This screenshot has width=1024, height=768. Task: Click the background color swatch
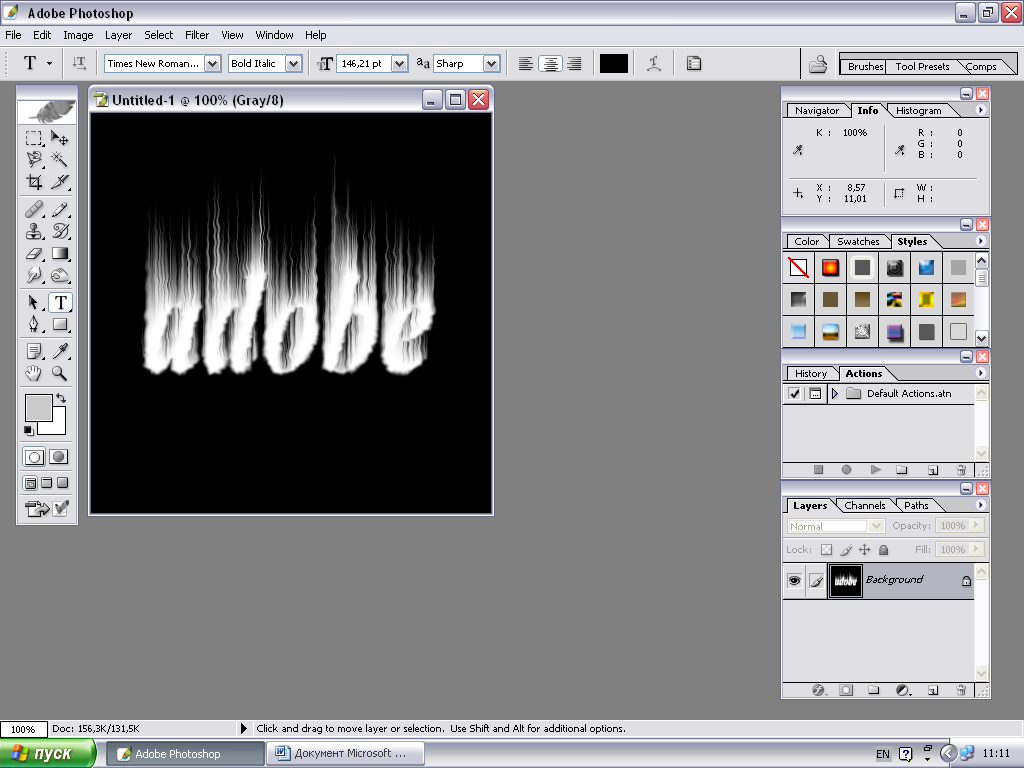[57, 426]
